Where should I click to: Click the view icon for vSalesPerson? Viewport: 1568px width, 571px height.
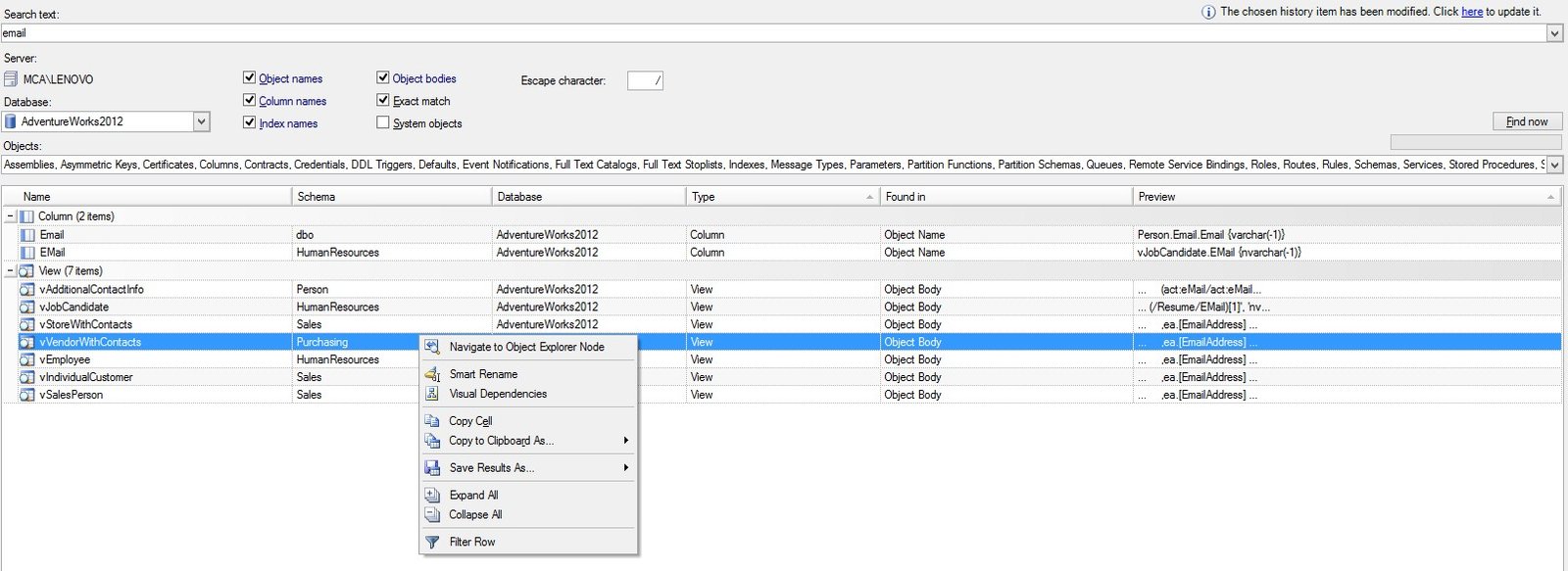tap(27, 396)
